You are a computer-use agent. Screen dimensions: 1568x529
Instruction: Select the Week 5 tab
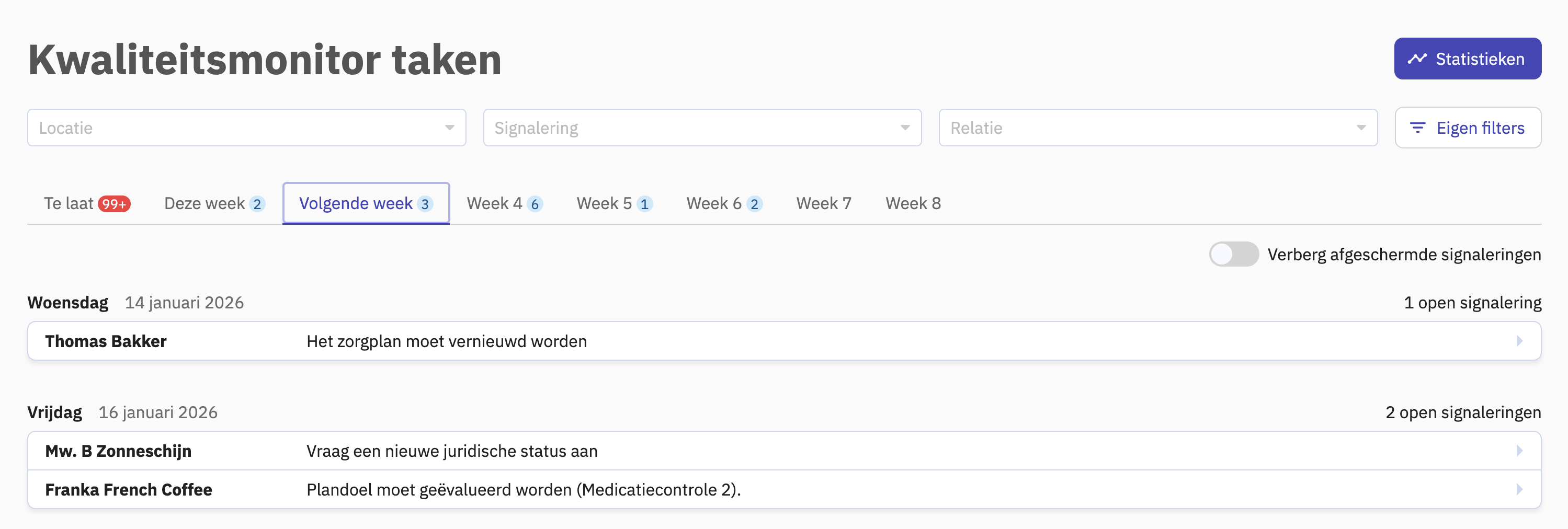pyautogui.click(x=604, y=203)
